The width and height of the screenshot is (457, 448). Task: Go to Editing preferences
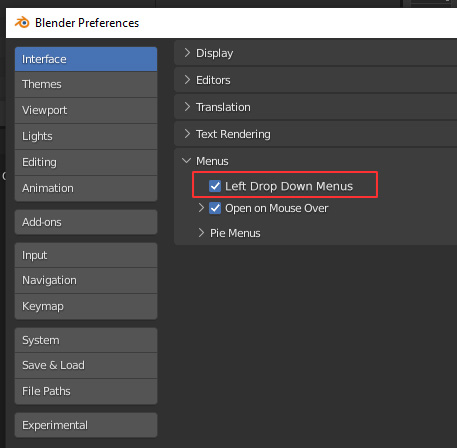[x=86, y=162]
